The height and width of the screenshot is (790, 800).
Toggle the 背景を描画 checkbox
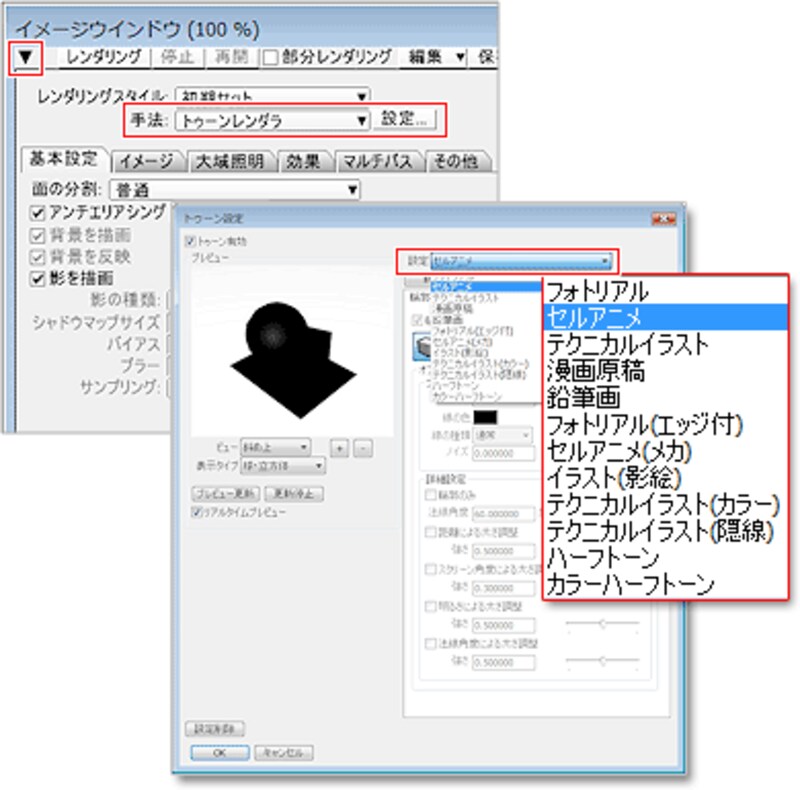coord(37,235)
